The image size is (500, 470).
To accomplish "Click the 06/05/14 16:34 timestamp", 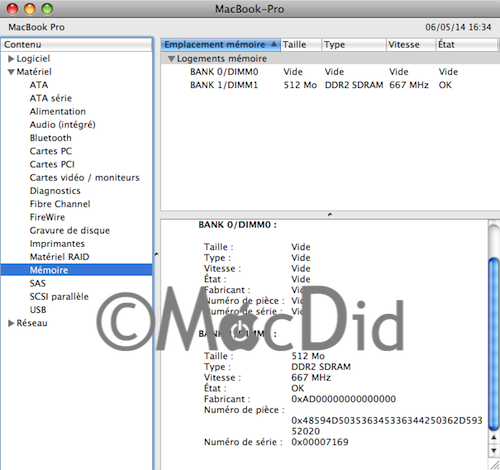I will pos(458,27).
